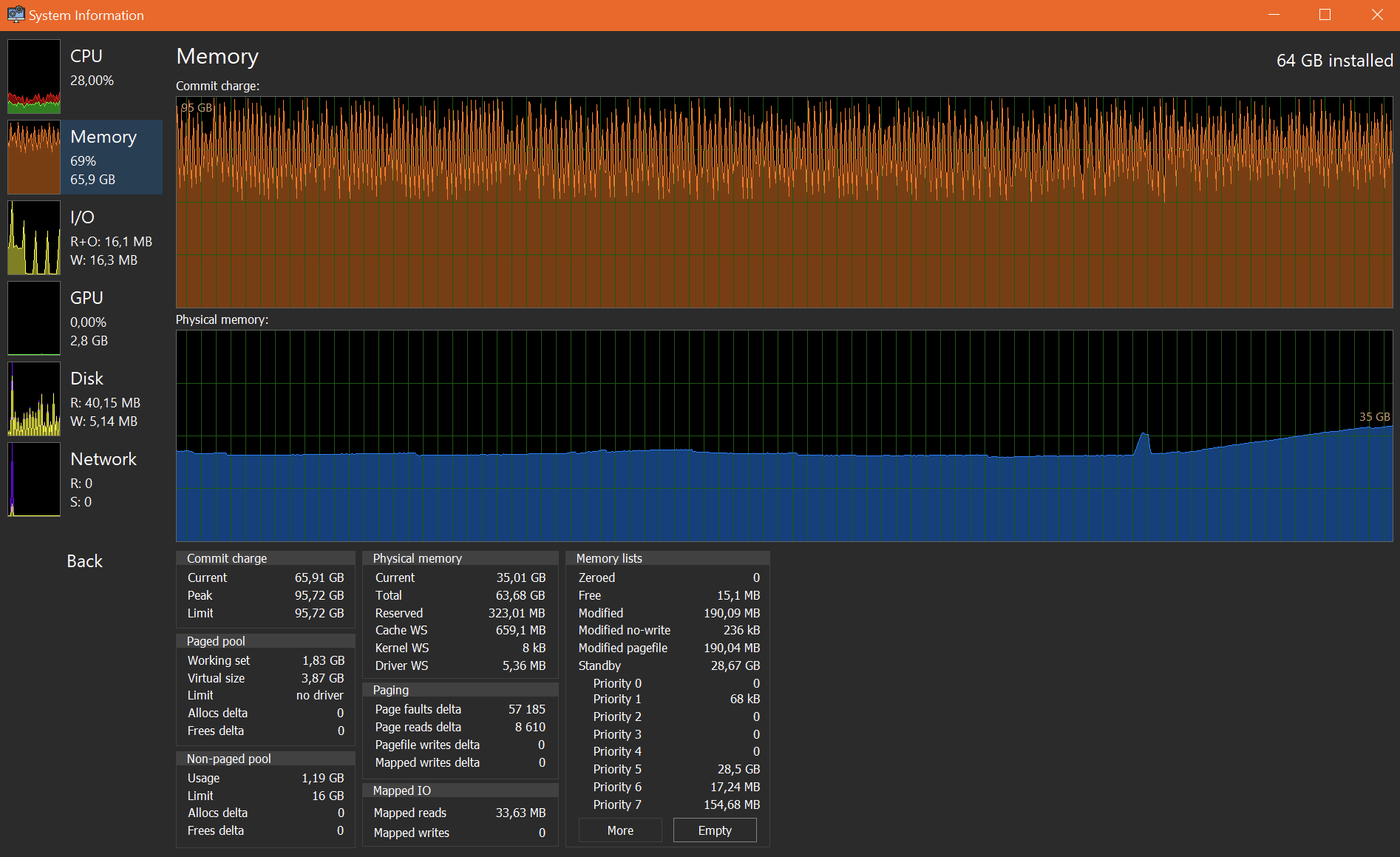Select the I/O section label
The image size is (1400, 857).
coord(82,217)
